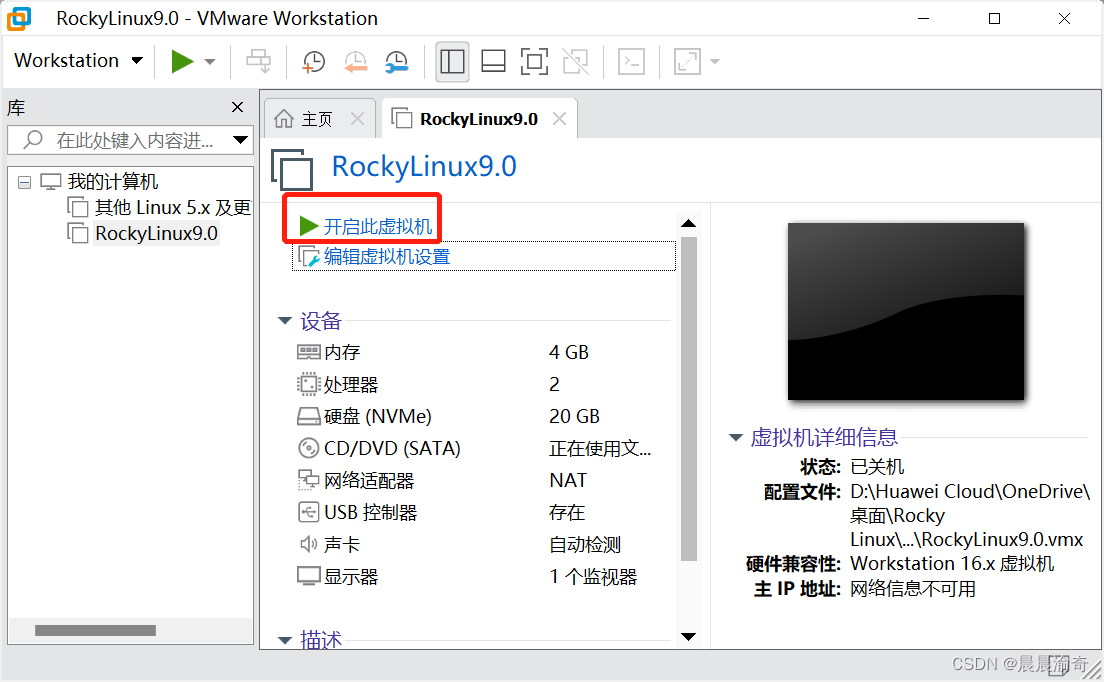This screenshot has height=682, width=1104.
Task: Take a snapshot with the clock-plus icon
Action: tap(313, 61)
